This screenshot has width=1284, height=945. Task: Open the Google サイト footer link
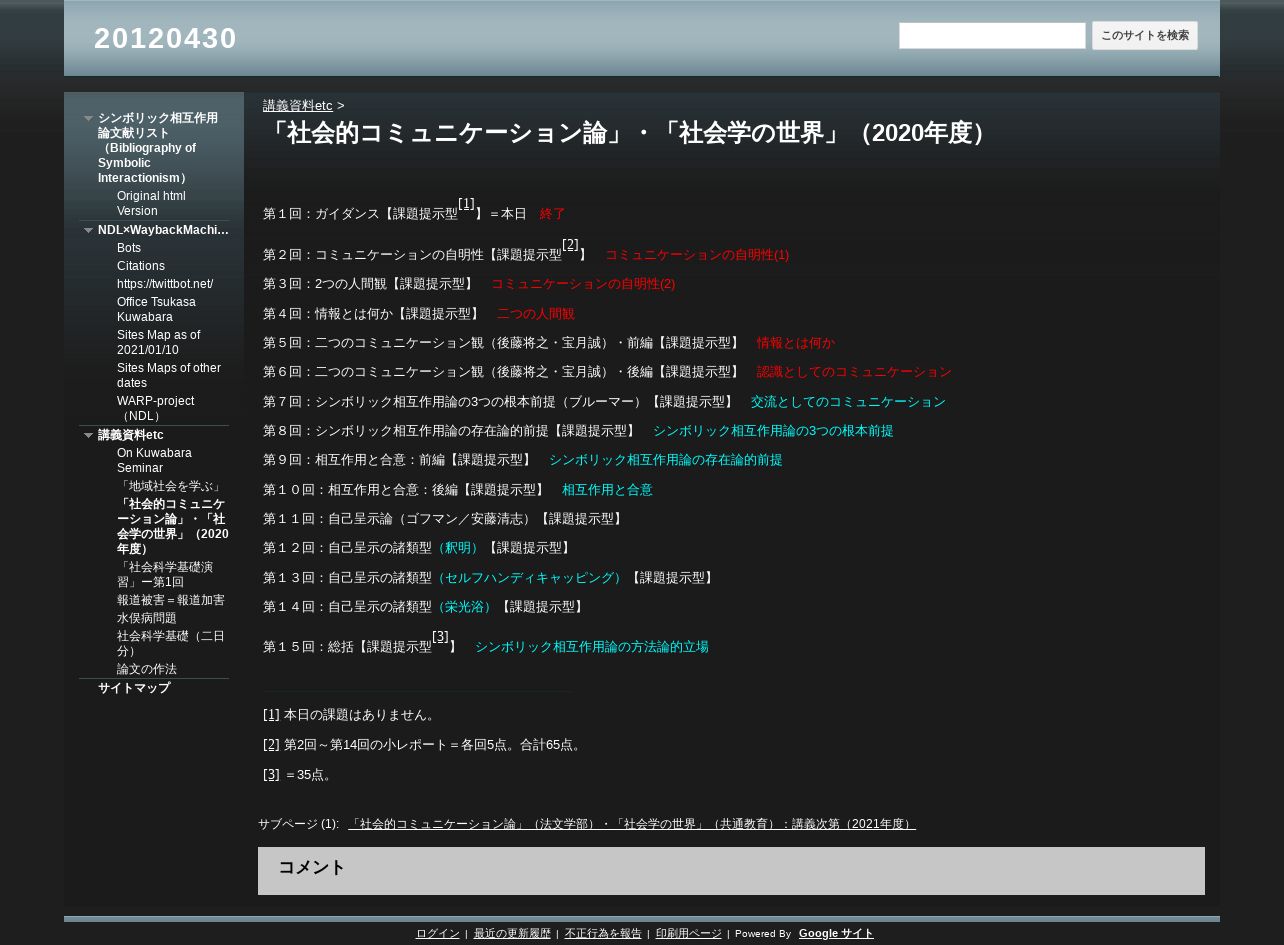(x=836, y=934)
